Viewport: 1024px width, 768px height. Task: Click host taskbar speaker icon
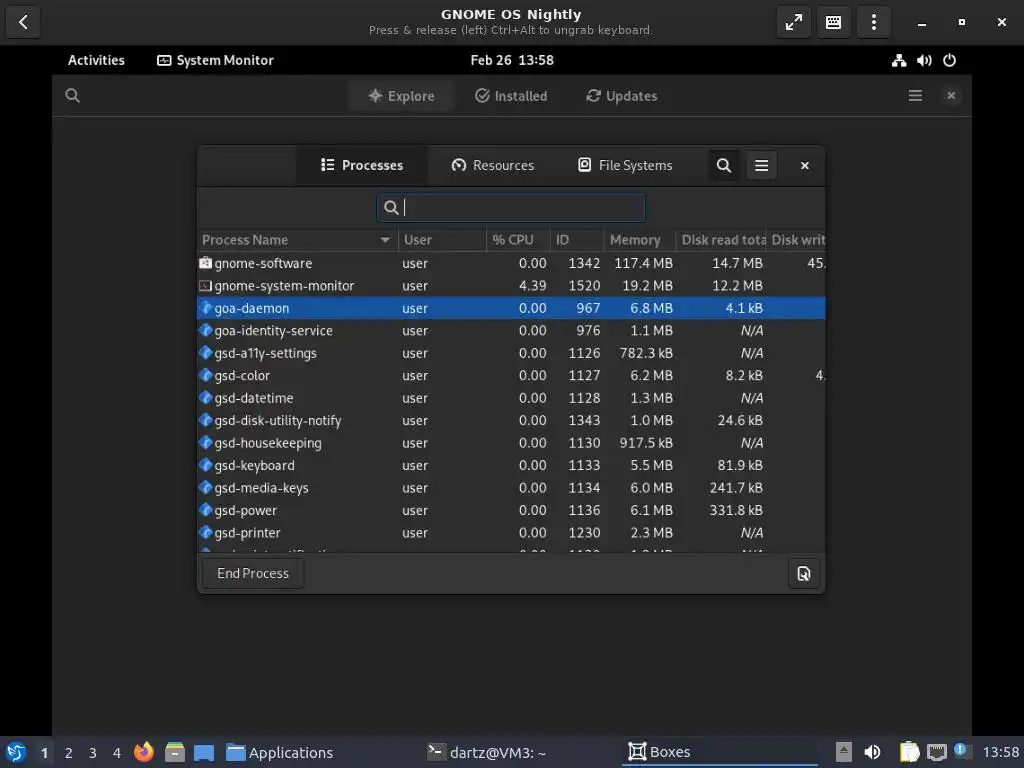coord(872,752)
